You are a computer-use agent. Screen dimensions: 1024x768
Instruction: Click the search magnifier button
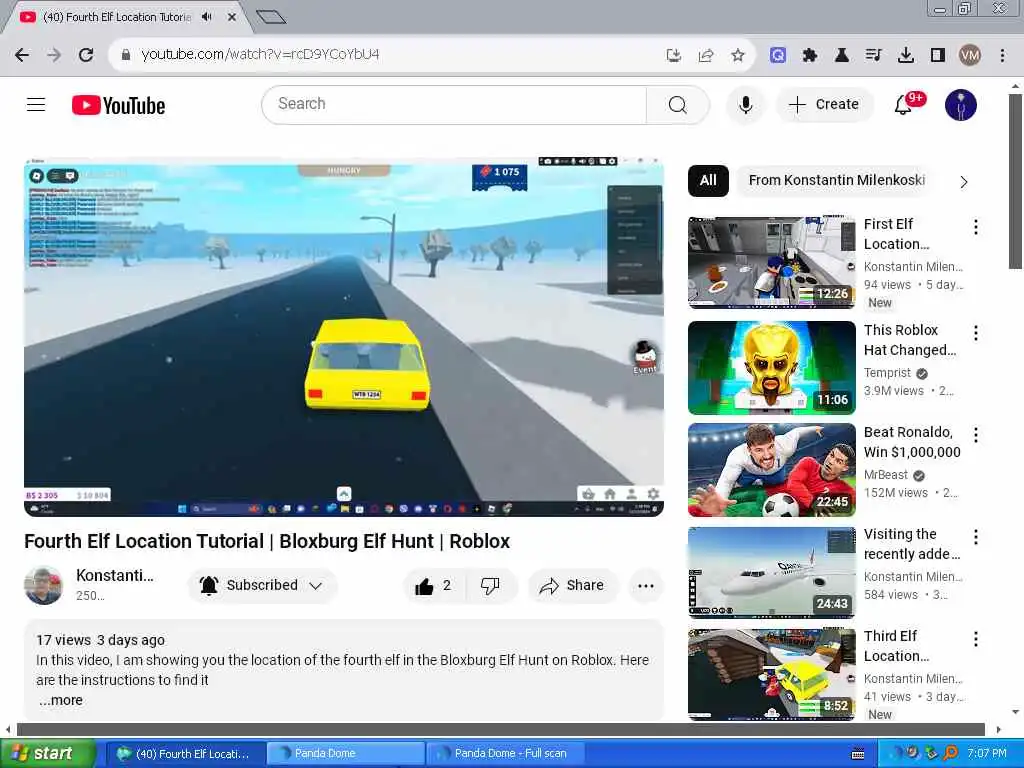point(677,104)
